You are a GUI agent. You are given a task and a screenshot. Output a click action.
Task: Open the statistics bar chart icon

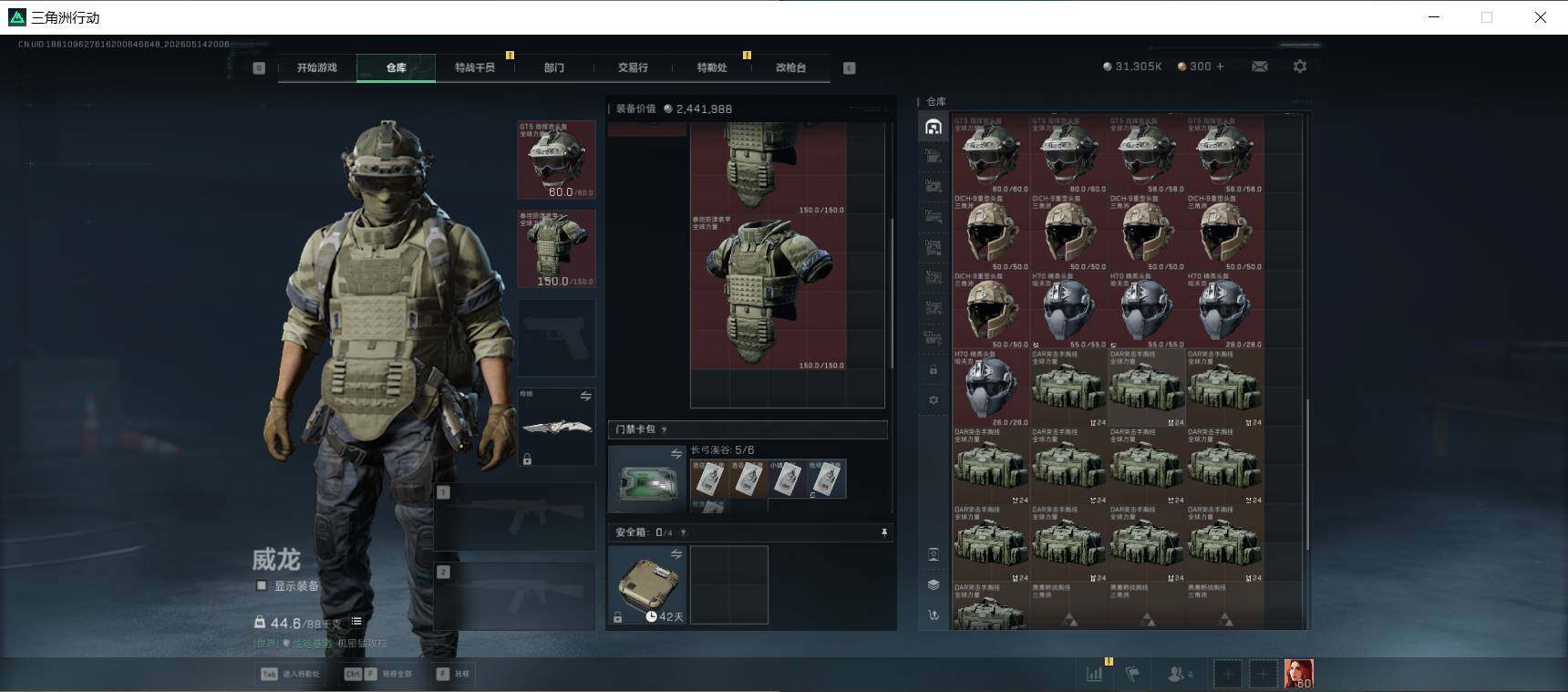coord(1095,674)
